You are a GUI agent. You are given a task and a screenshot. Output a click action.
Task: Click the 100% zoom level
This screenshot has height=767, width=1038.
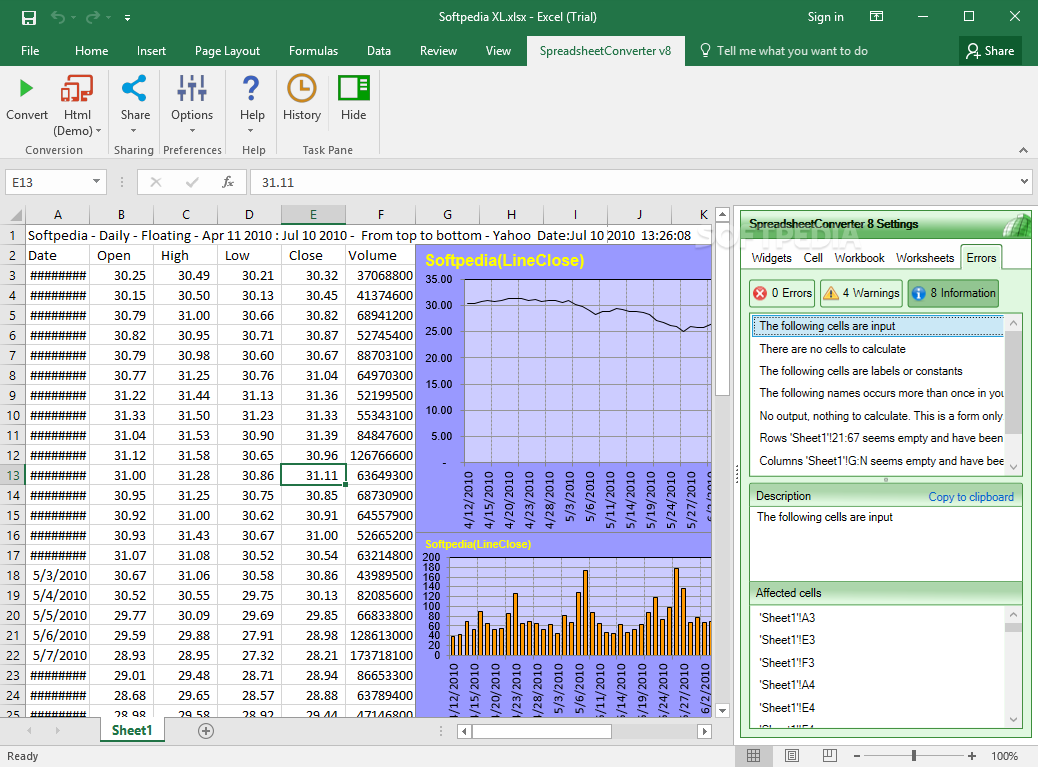pyautogui.click(x=1004, y=756)
